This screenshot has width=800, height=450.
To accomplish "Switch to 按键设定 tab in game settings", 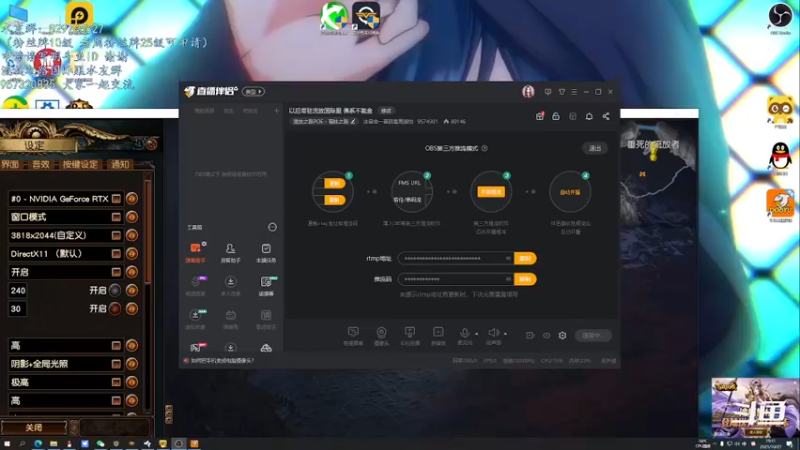I will click(x=80, y=164).
